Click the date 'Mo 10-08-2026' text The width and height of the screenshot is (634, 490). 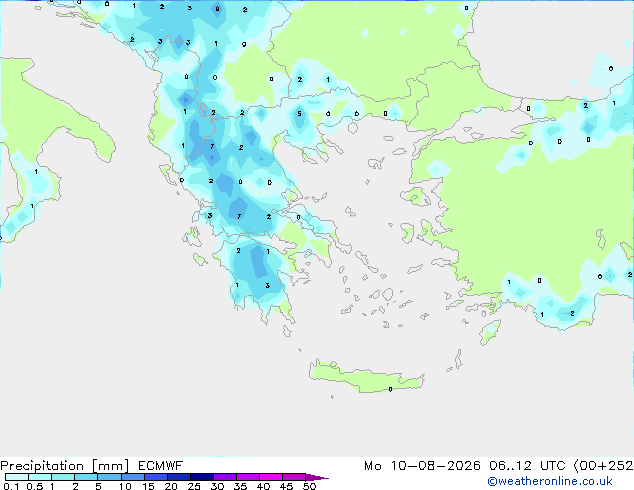422,466
